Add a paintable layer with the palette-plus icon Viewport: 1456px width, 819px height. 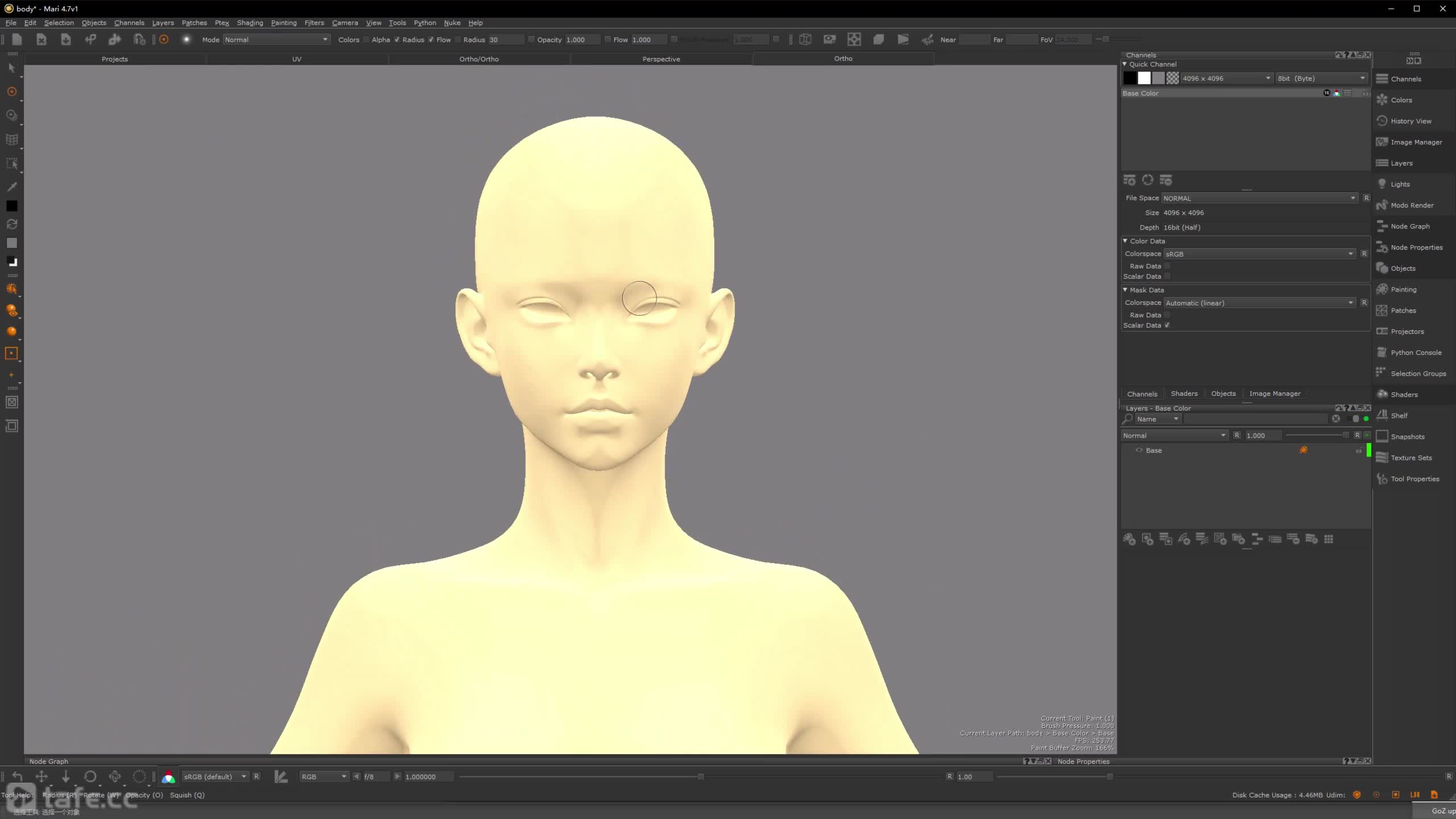click(x=1130, y=539)
